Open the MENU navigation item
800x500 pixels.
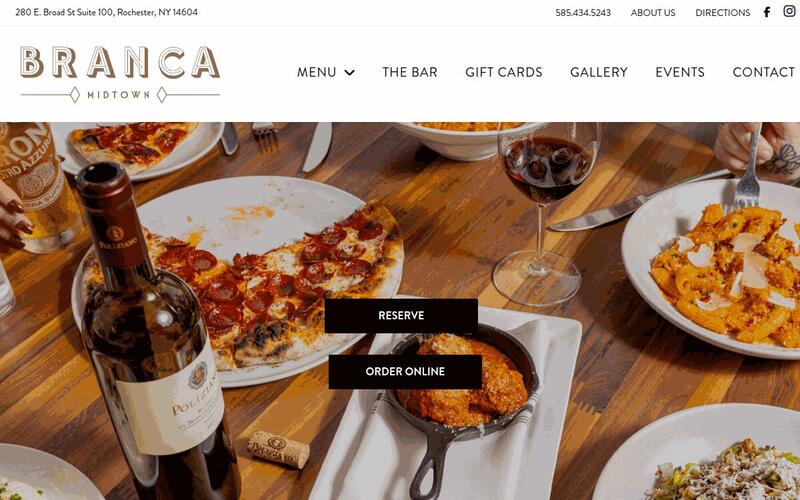pos(317,72)
